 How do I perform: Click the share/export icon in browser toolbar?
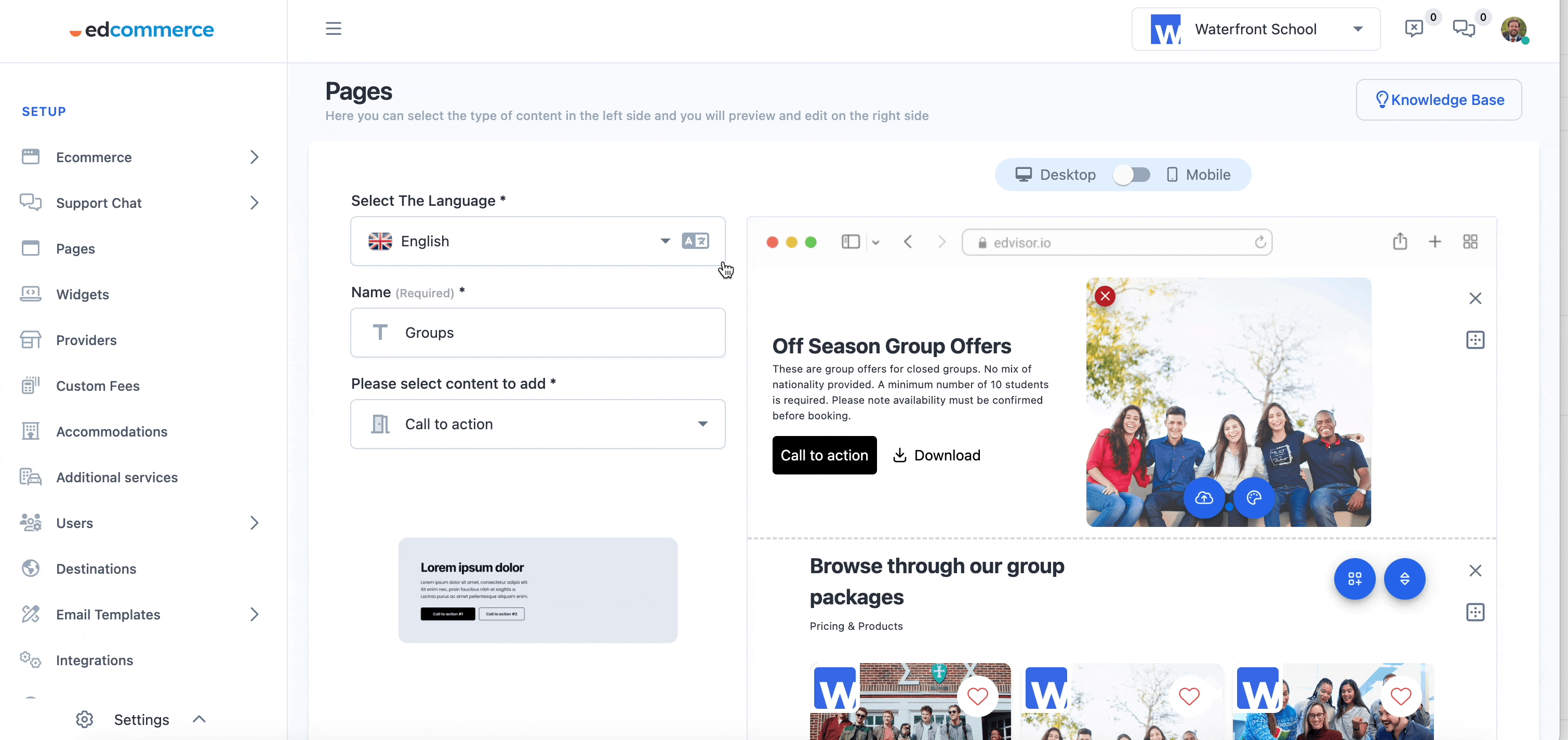[1399, 241]
